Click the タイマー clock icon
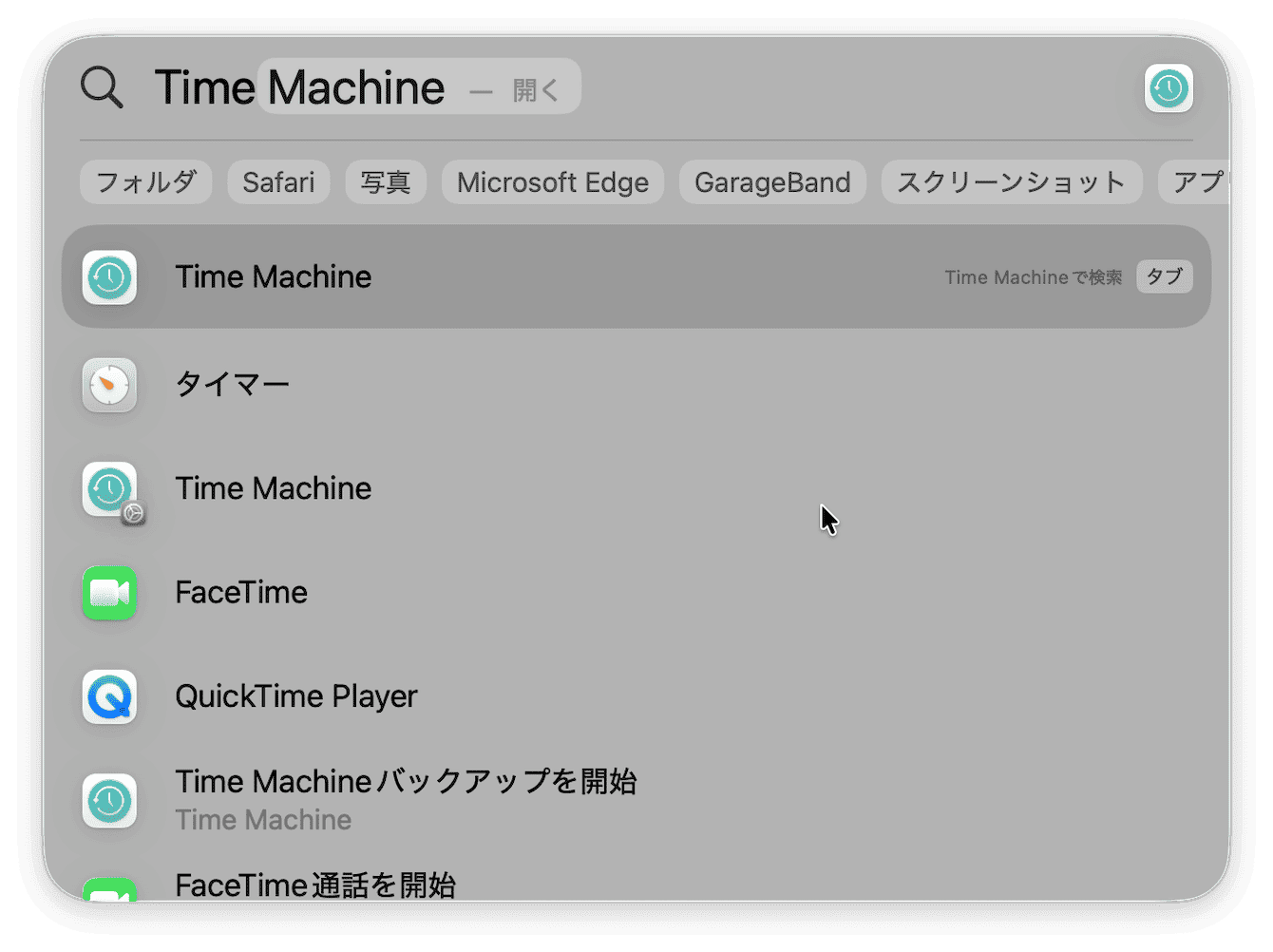Viewport: 1273px width, 952px height. [109, 385]
